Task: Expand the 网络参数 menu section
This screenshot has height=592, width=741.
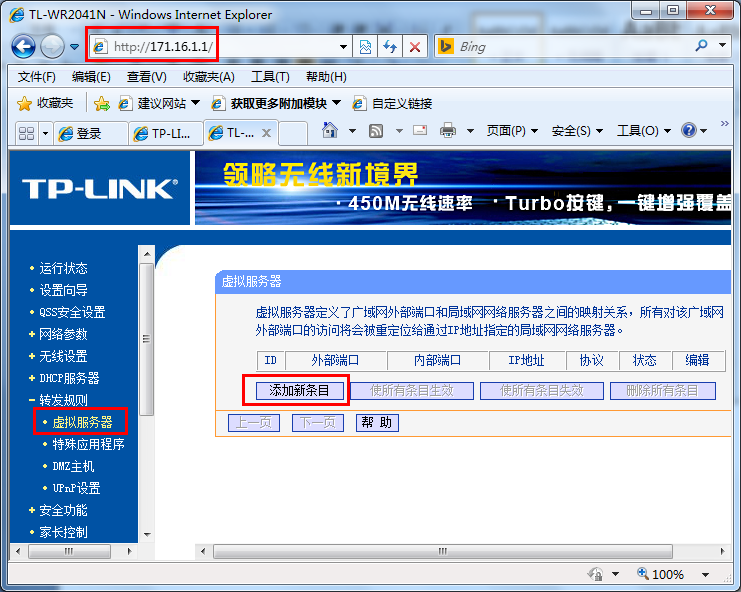Action: pyautogui.click(x=63, y=335)
